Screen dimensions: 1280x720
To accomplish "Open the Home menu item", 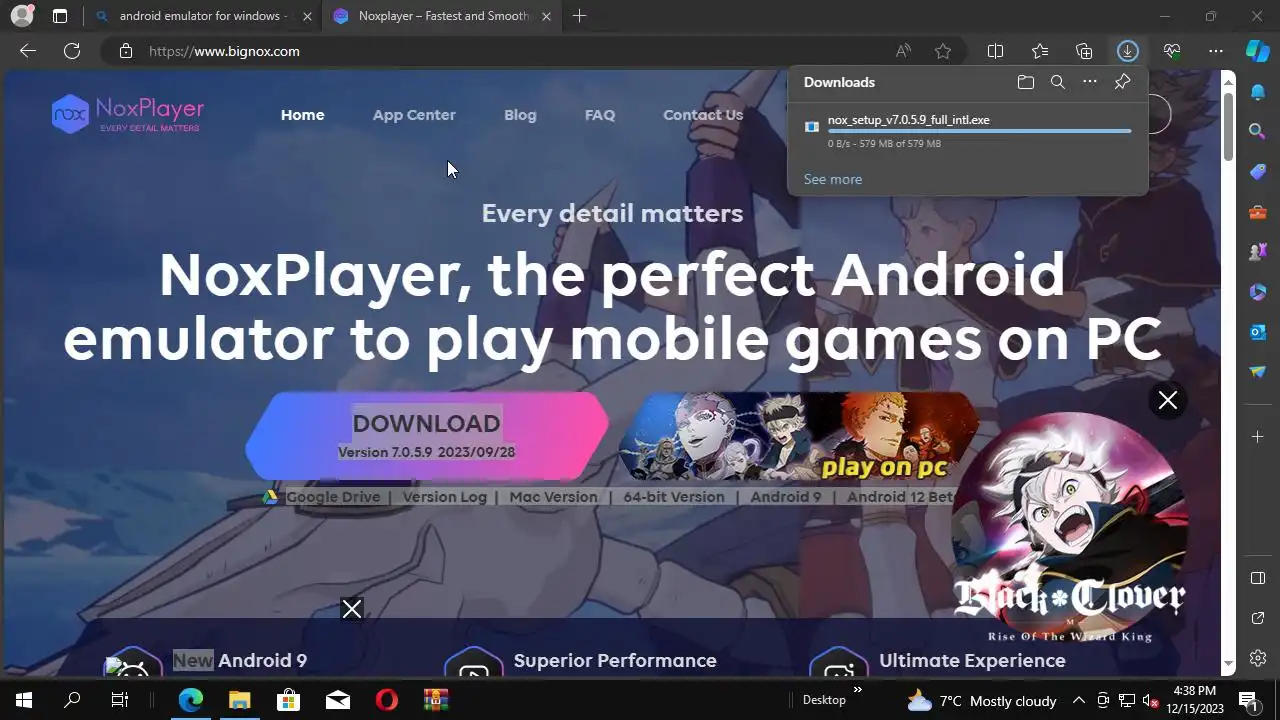I will (302, 115).
